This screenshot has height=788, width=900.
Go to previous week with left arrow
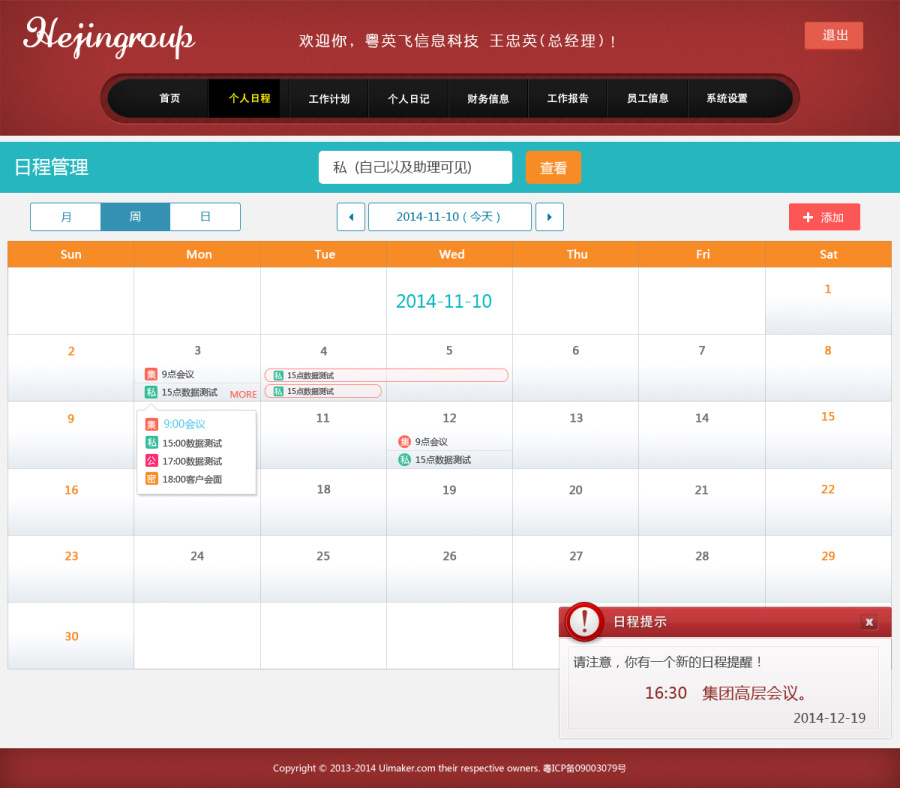pyautogui.click(x=351, y=217)
